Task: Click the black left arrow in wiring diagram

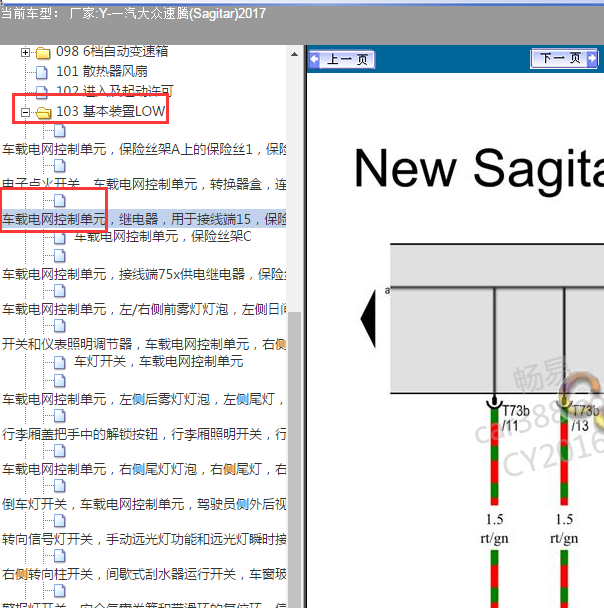Action: 369,318
